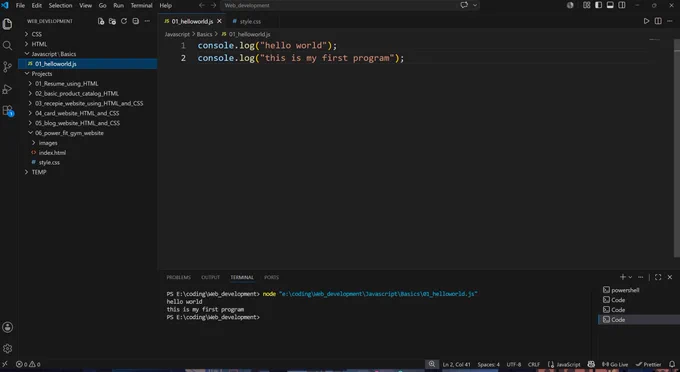Open terminal panel more actions ellipsis
Viewport: 680px width, 372px height.
pos(641,277)
